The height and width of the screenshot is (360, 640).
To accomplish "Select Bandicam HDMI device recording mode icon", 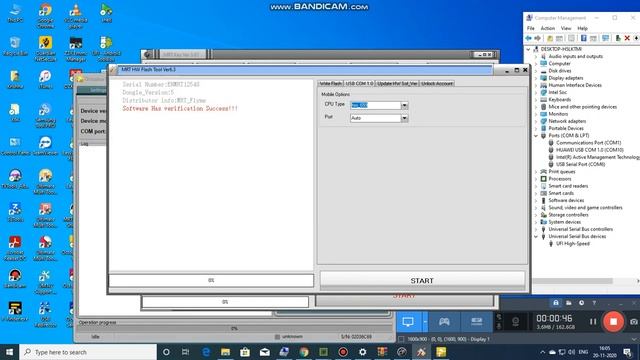I will [476, 322].
